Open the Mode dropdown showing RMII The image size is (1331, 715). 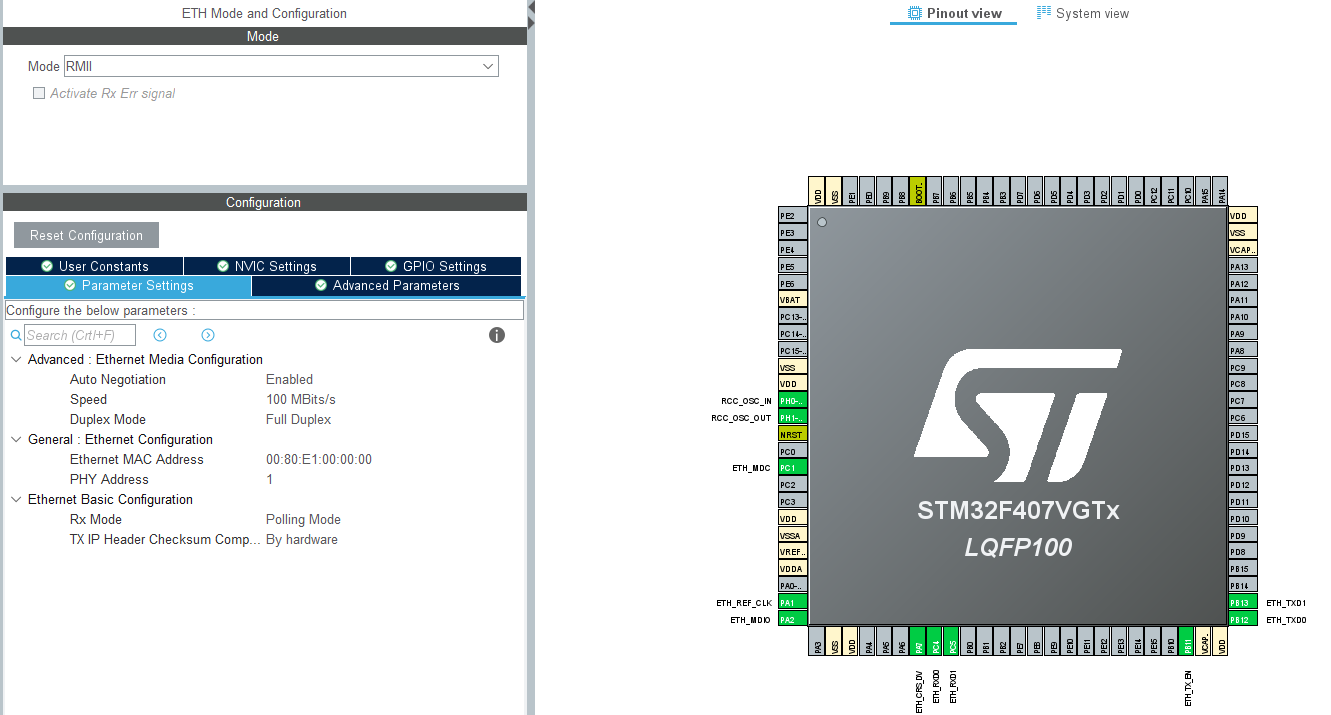click(487, 66)
